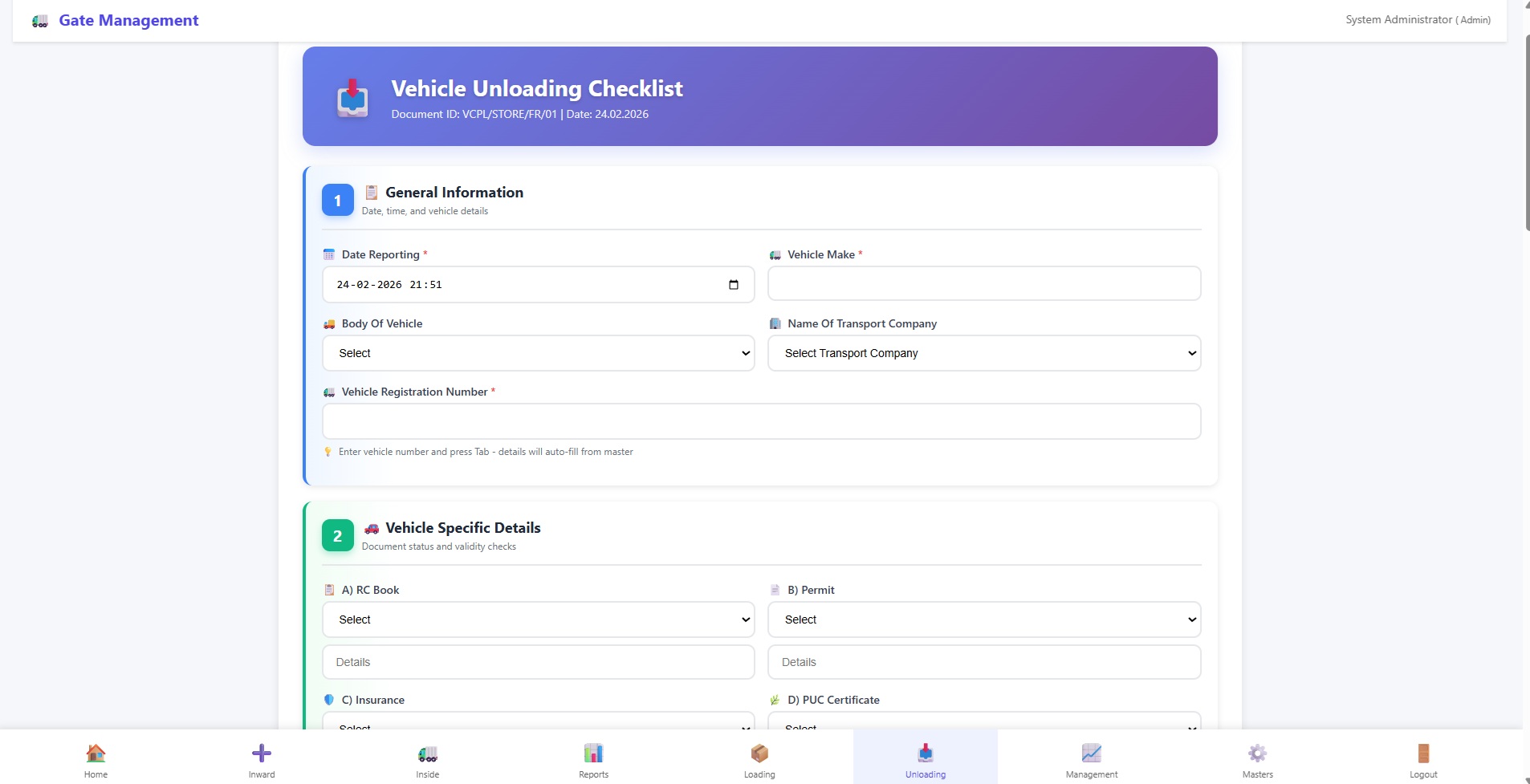The image size is (1530, 784).
Task: Open the calendar picker in Date Reporting
Action: pos(733,285)
